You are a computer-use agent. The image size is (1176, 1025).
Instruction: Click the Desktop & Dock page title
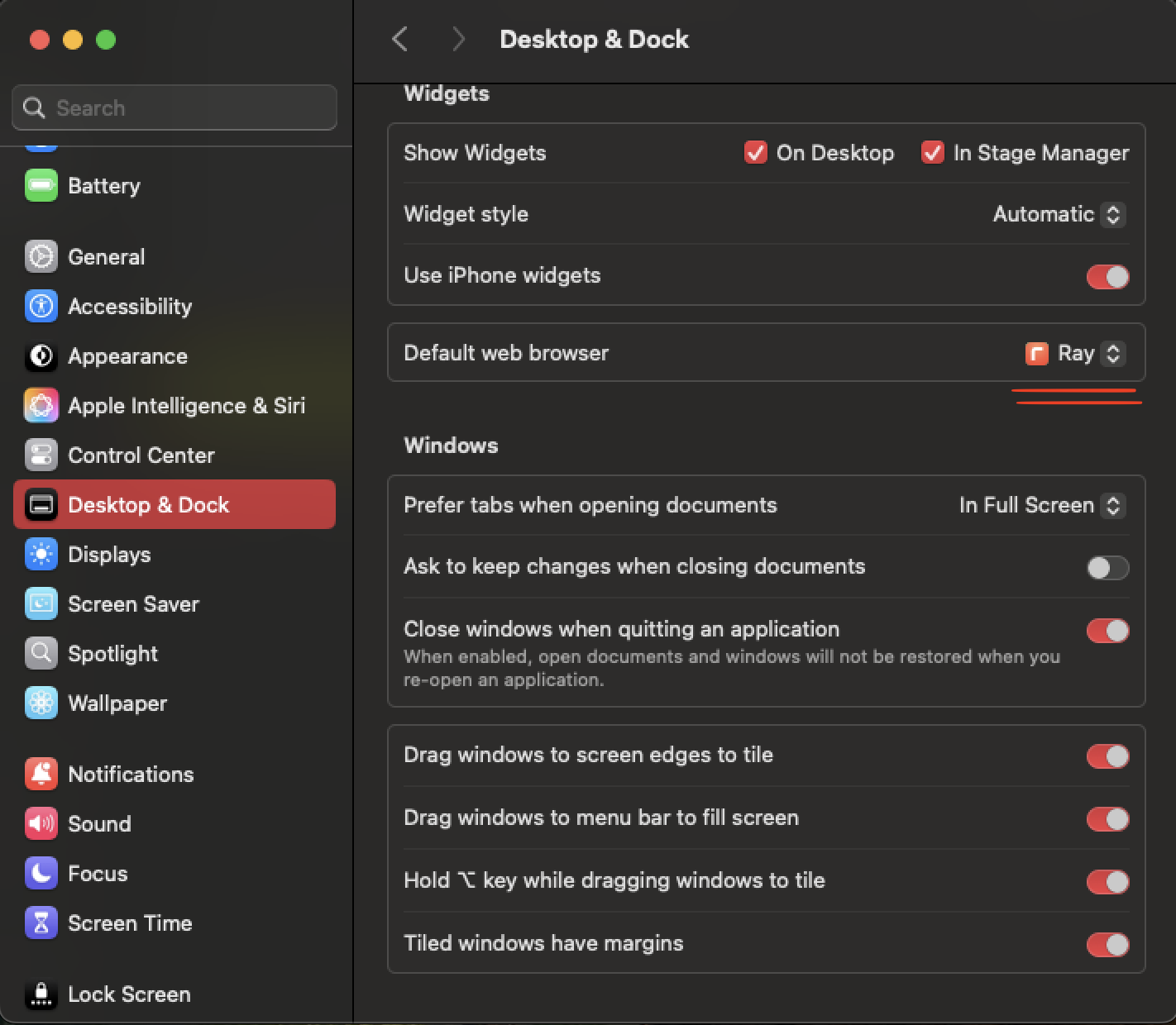(594, 39)
